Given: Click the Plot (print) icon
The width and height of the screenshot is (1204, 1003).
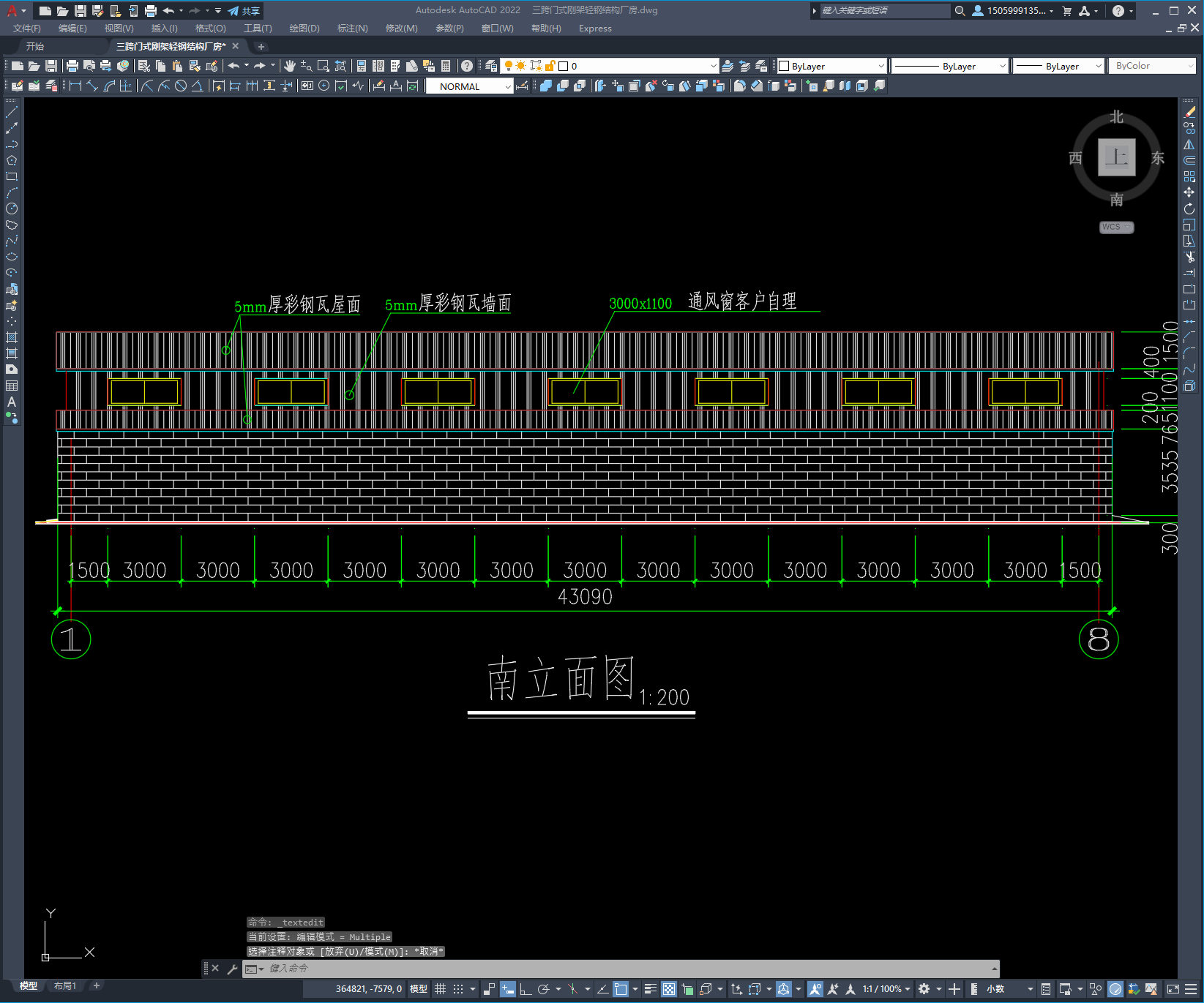Looking at the screenshot, I should (72, 66).
